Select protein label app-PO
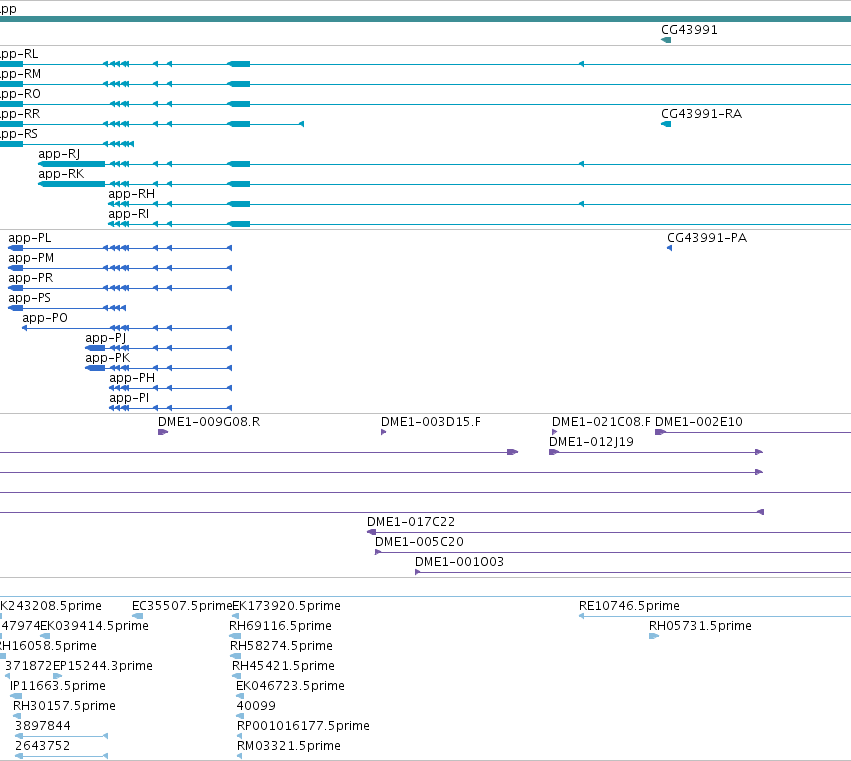 click(x=45, y=318)
